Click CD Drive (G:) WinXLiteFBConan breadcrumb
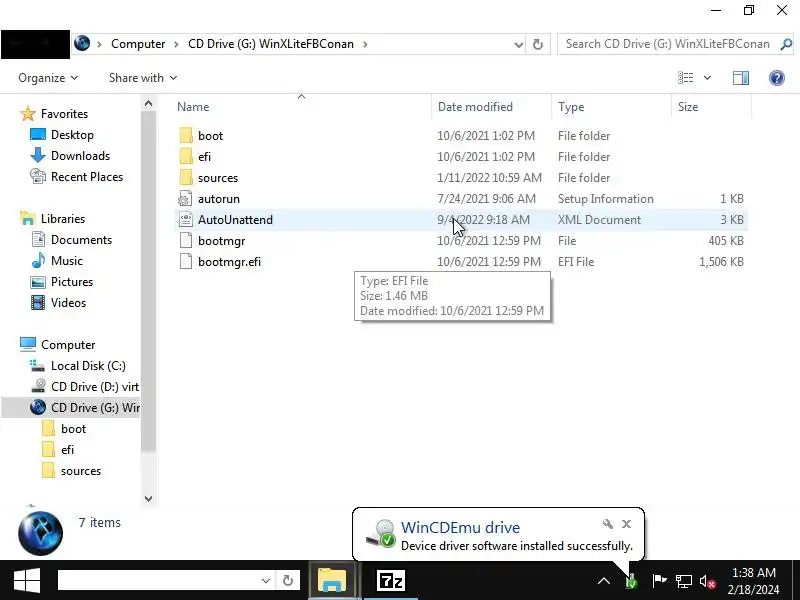800x600 pixels. pos(270,44)
